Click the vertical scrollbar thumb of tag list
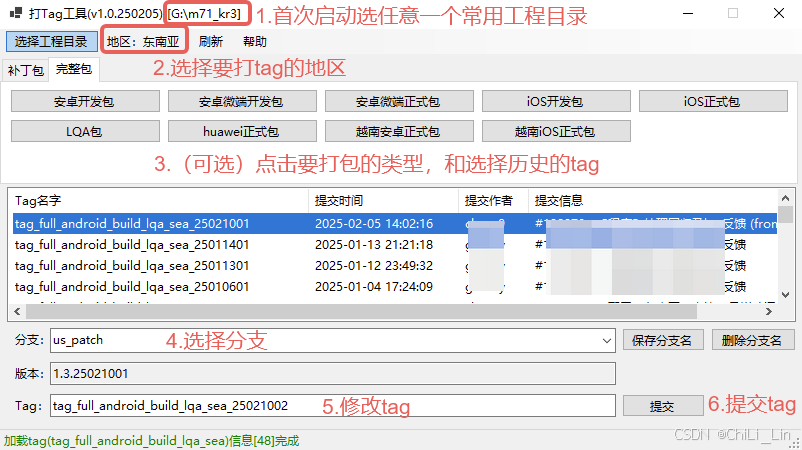This screenshot has height=450, width=802. pyautogui.click(x=786, y=214)
